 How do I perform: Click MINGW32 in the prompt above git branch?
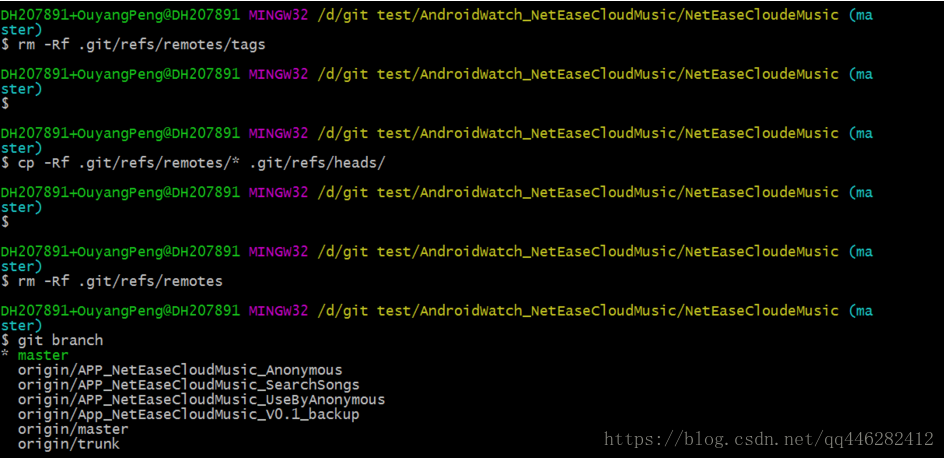click(x=278, y=310)
